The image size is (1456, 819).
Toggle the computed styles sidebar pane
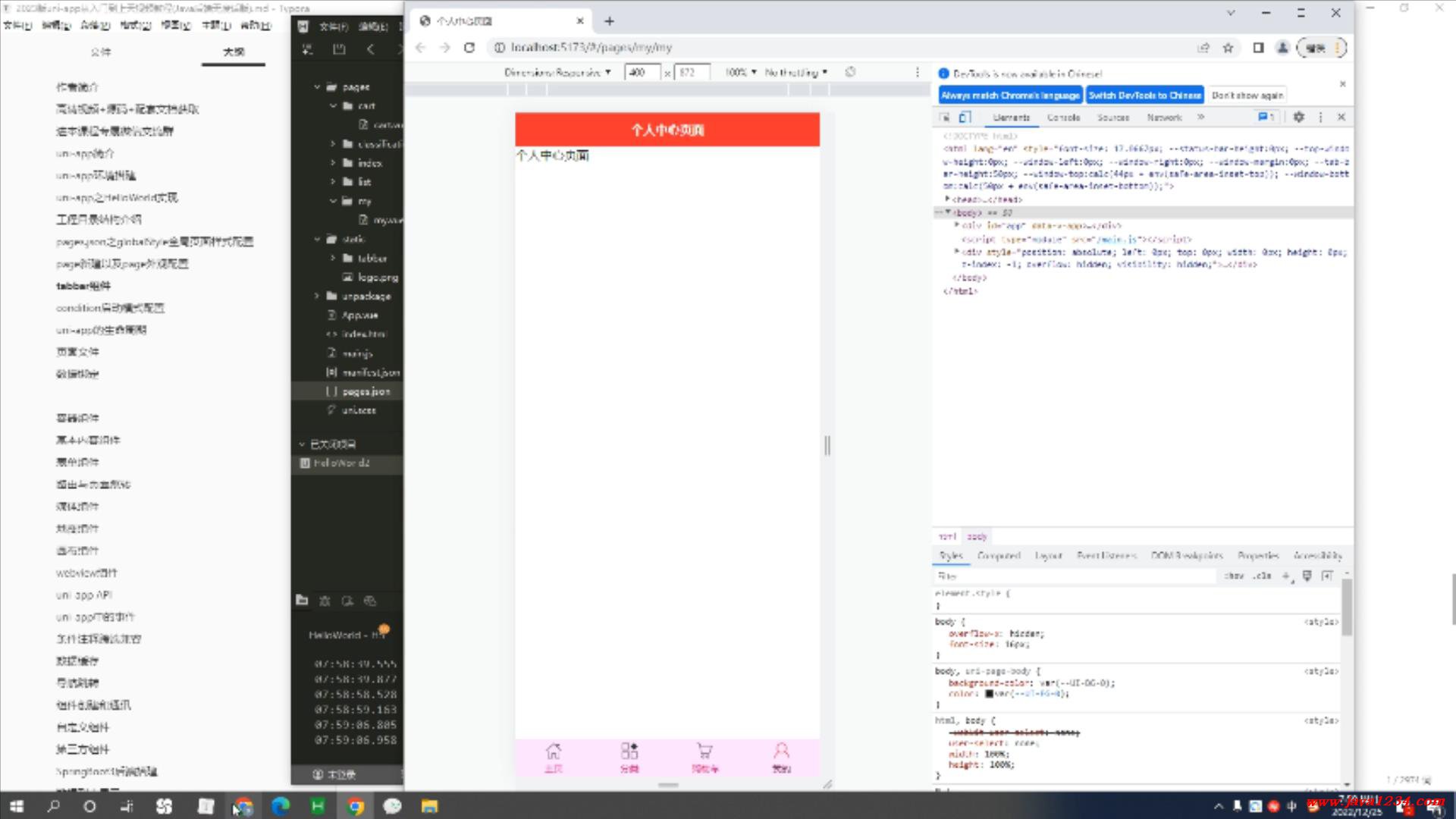(x=1327, y=576)
